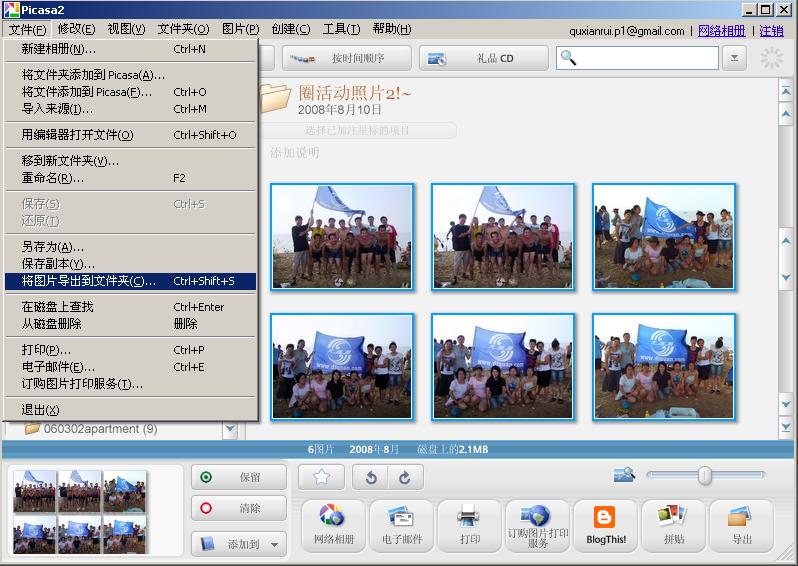The width and height of the screenshot is (798, 566).
Task: Choose 在磁盘上查找 menu entry
Action: (130, 307)
